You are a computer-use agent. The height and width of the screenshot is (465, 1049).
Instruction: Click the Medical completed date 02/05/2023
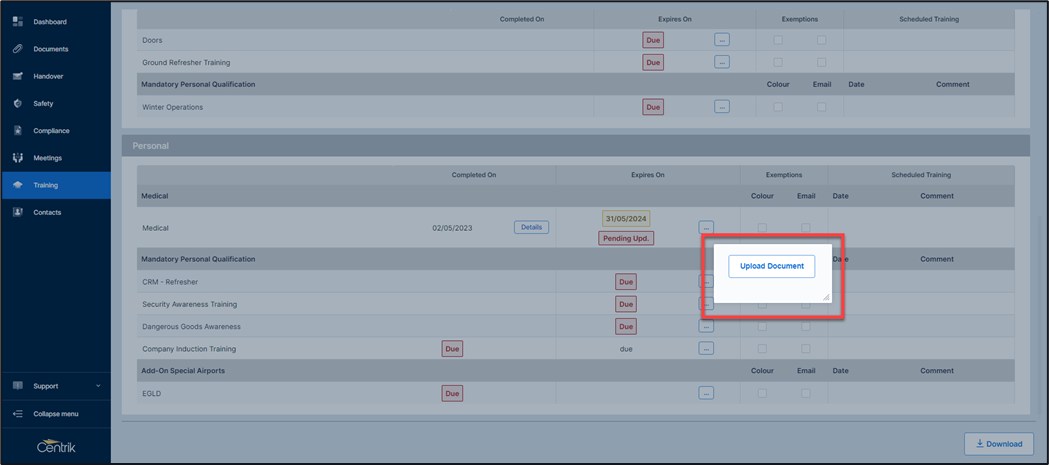452,227
